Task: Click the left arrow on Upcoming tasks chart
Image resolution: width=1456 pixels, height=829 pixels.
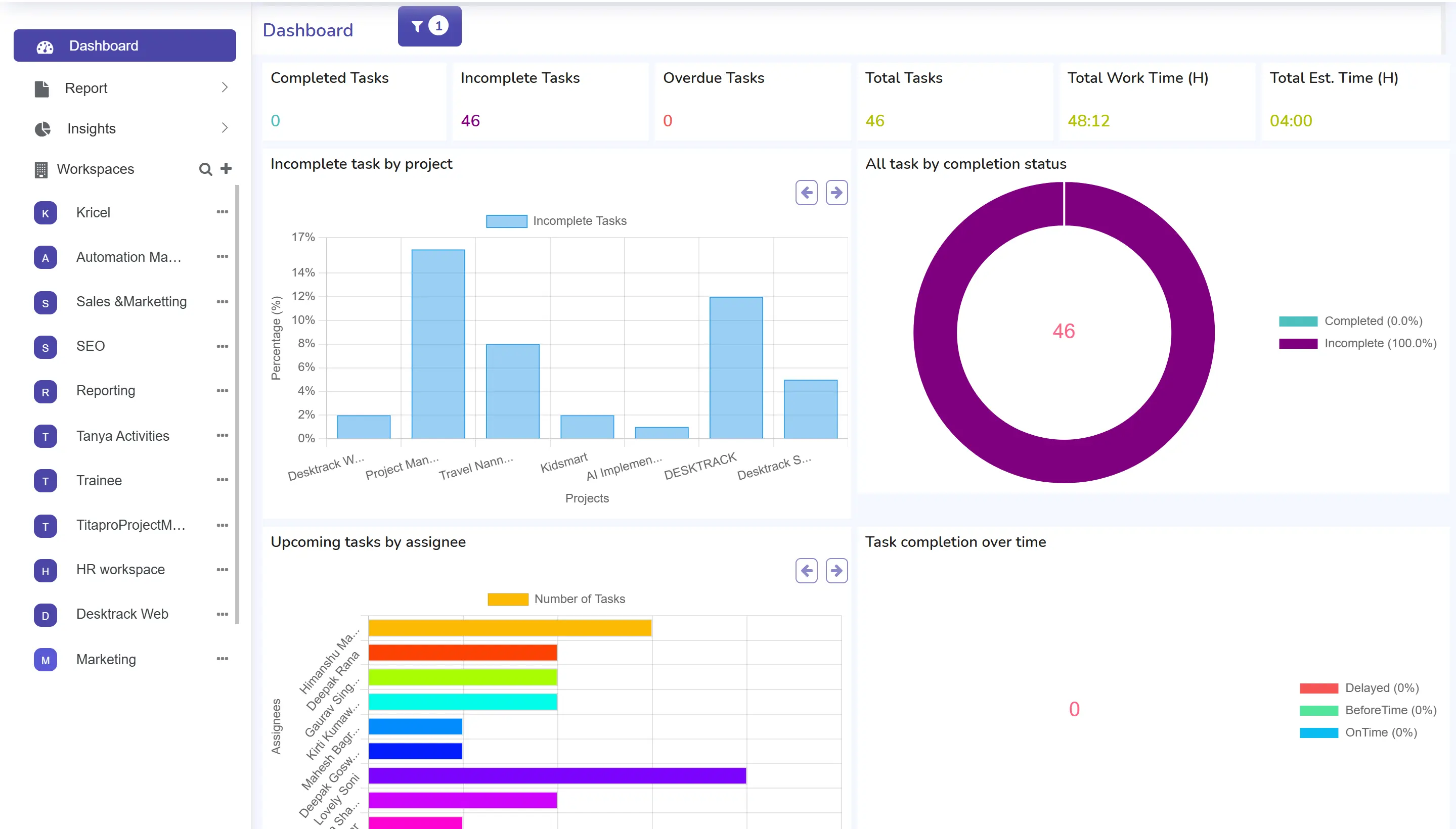Action: tap(806, 571)
